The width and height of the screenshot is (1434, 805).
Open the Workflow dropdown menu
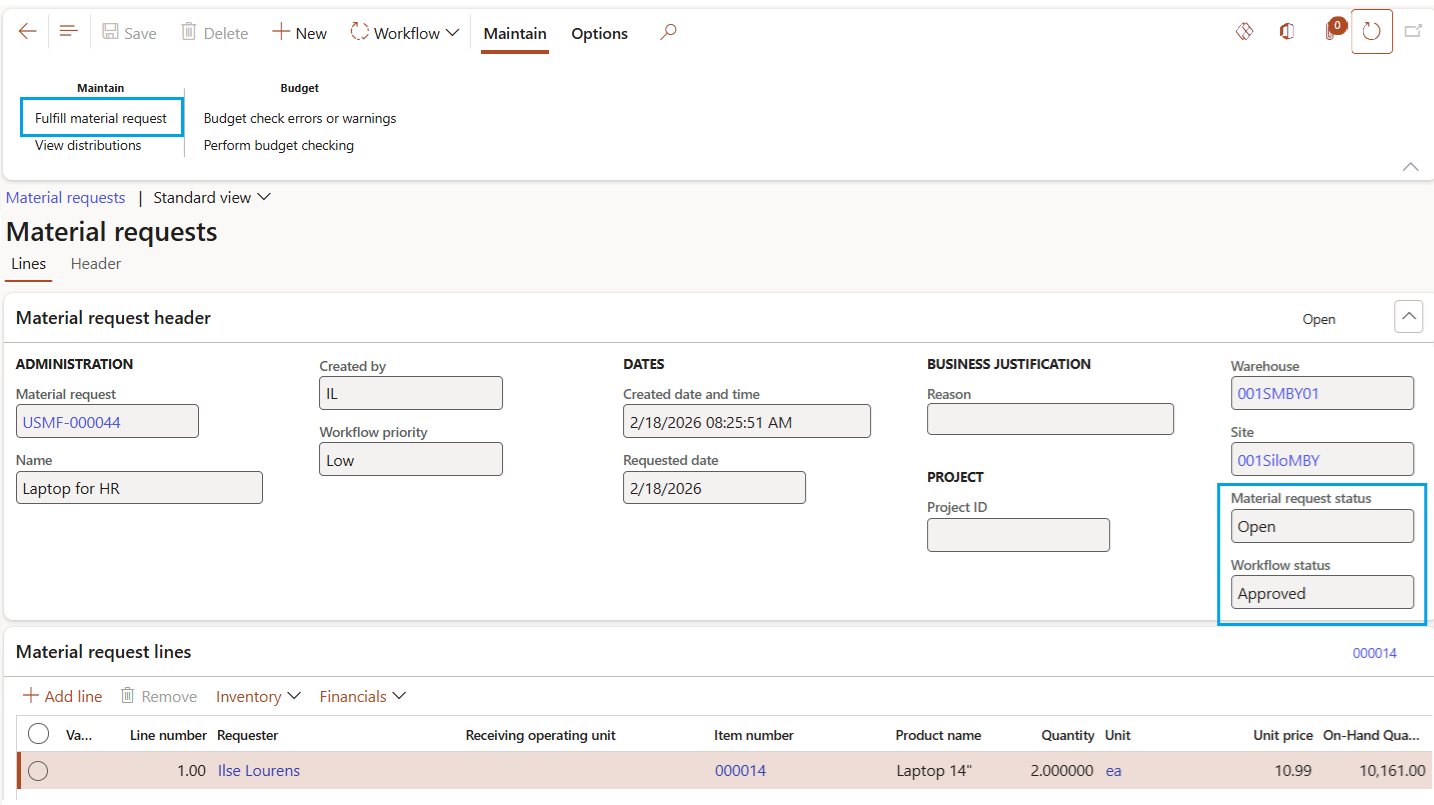pos(405,33)
